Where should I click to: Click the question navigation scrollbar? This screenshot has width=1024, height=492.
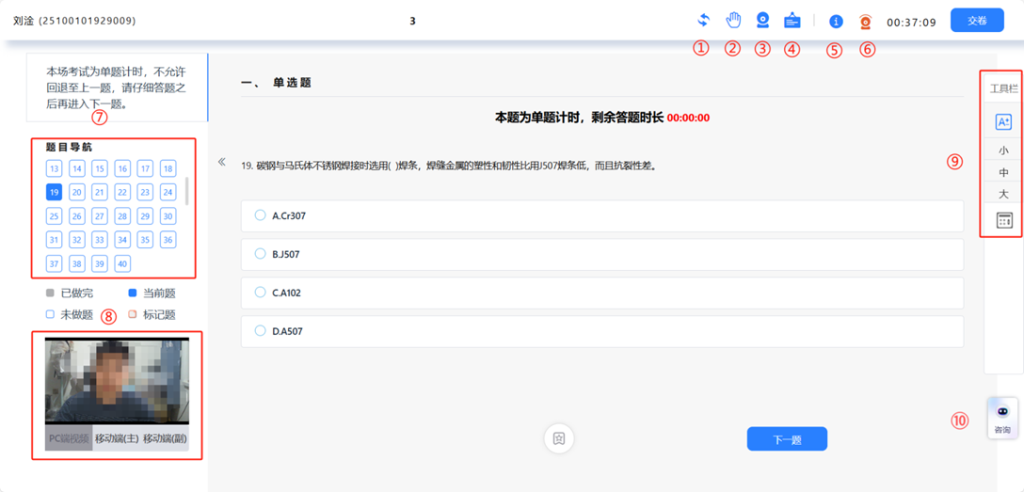[187, 190]
